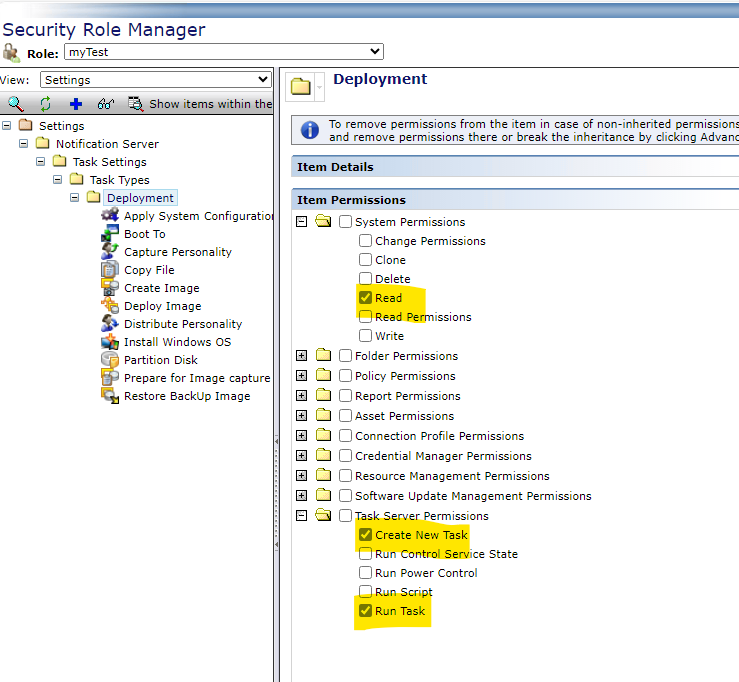Select the Capture Personality task icon
739x682 pixels.
[x=109, y=252]
